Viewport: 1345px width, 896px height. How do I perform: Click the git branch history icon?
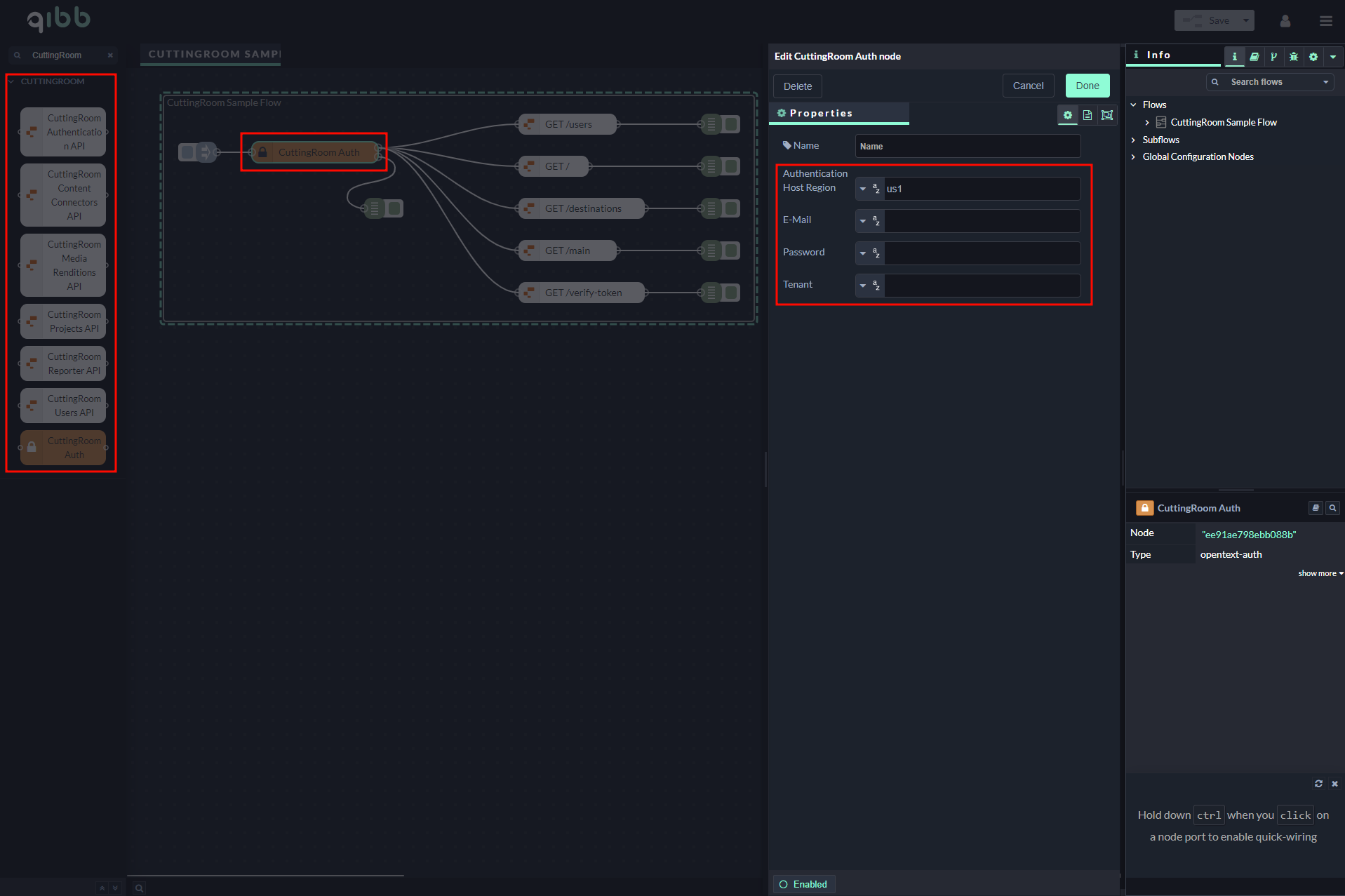(x=1273, y=57)
